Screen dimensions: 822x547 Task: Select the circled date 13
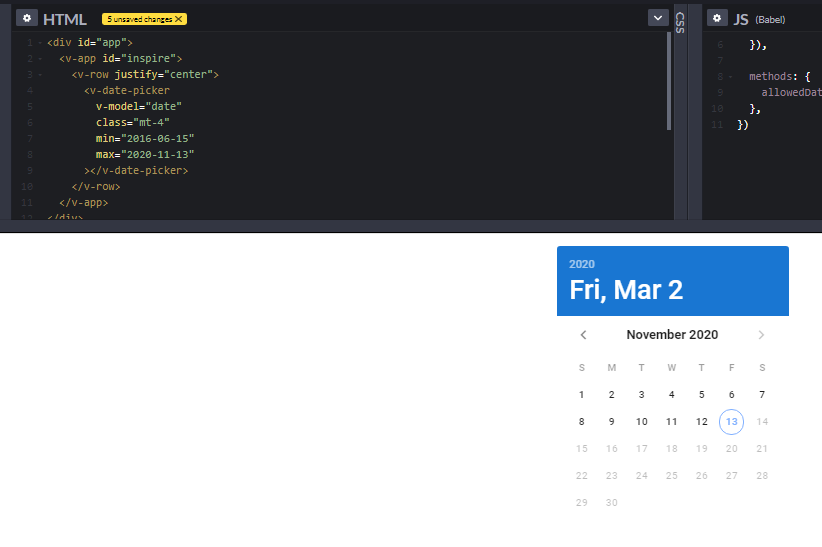point(732,422)
